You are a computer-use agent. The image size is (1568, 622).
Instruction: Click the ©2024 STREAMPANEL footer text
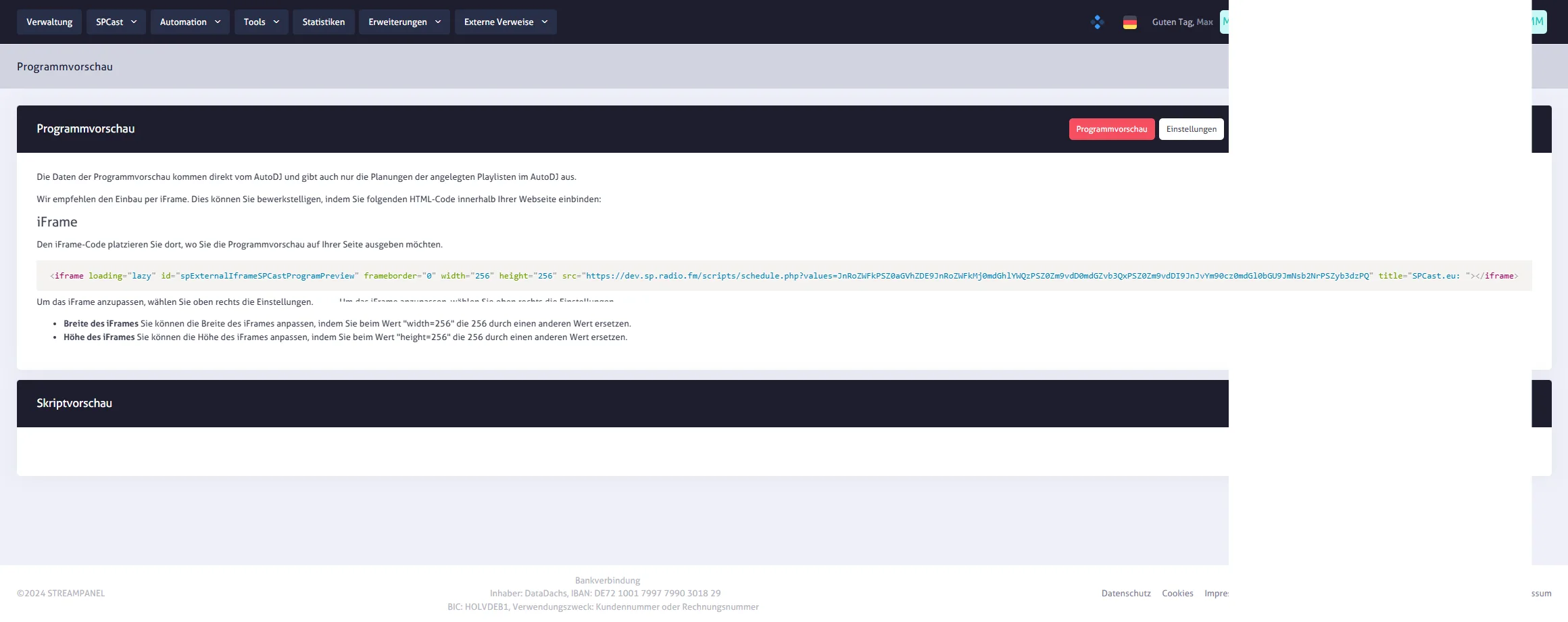61,594
